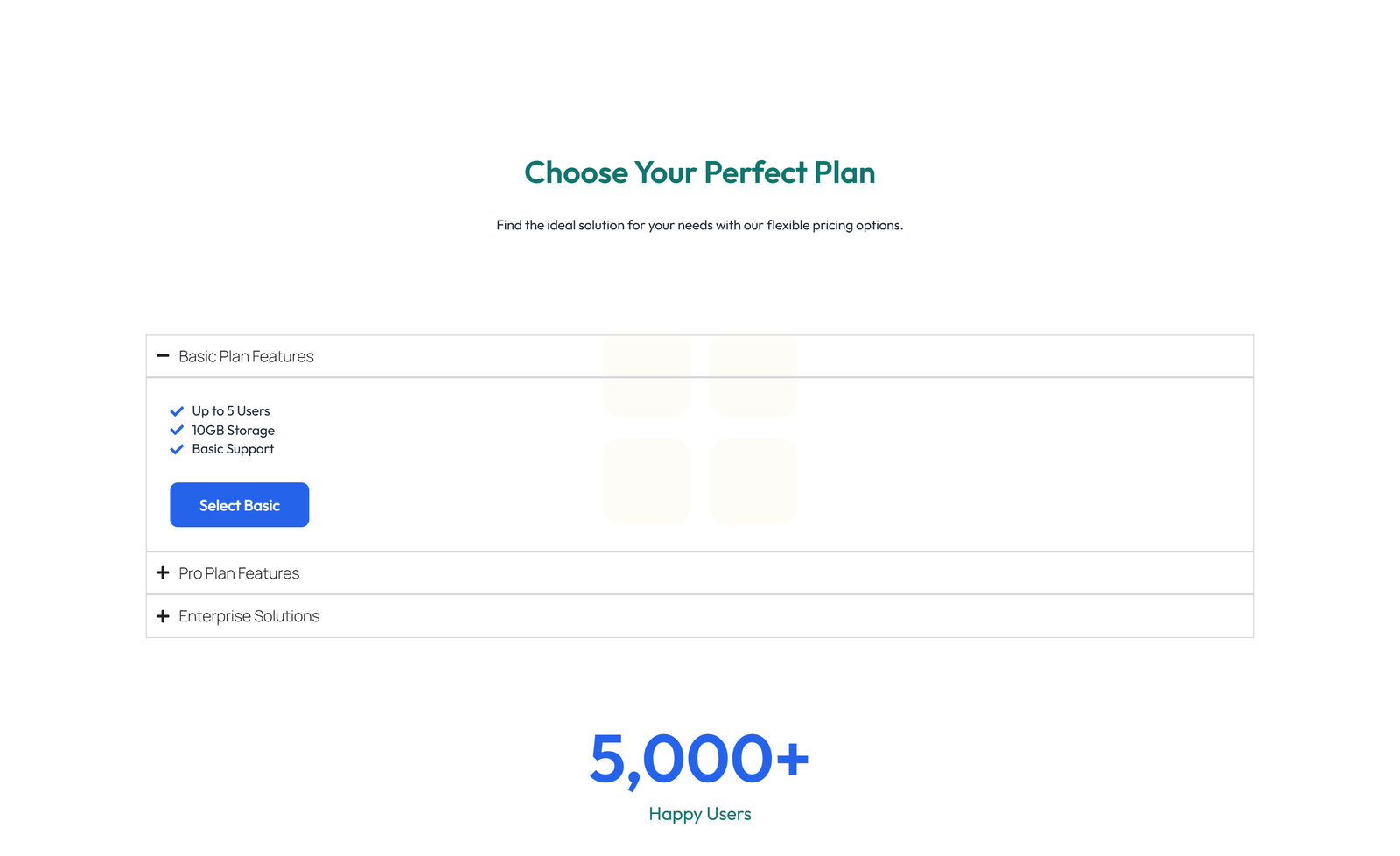Click the plus icon beside Enterprise Solutions
The image size is (1400, 856).
163,616
